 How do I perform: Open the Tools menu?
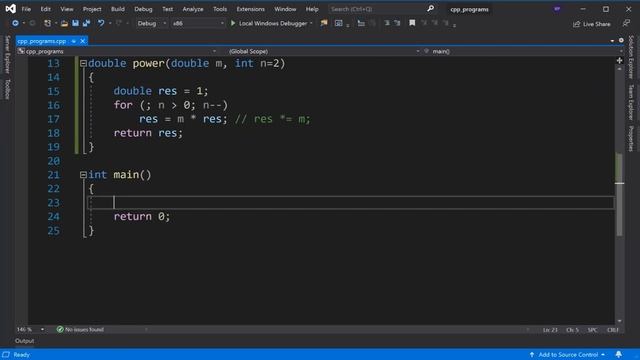(x=220, y=9)
